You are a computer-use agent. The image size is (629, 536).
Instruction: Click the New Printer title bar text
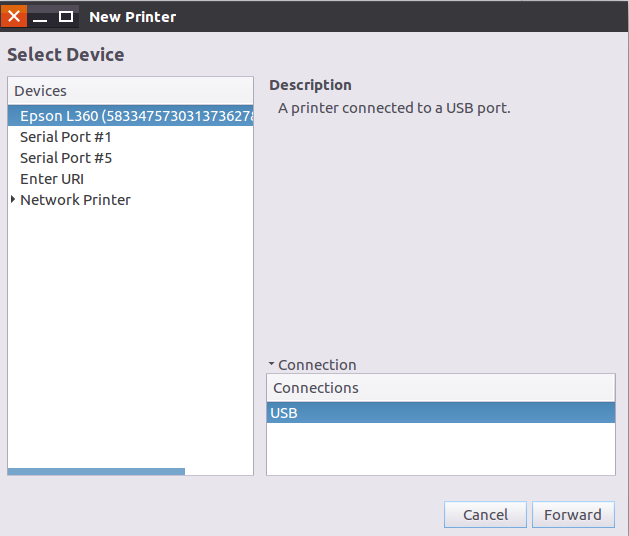[132, 17]
